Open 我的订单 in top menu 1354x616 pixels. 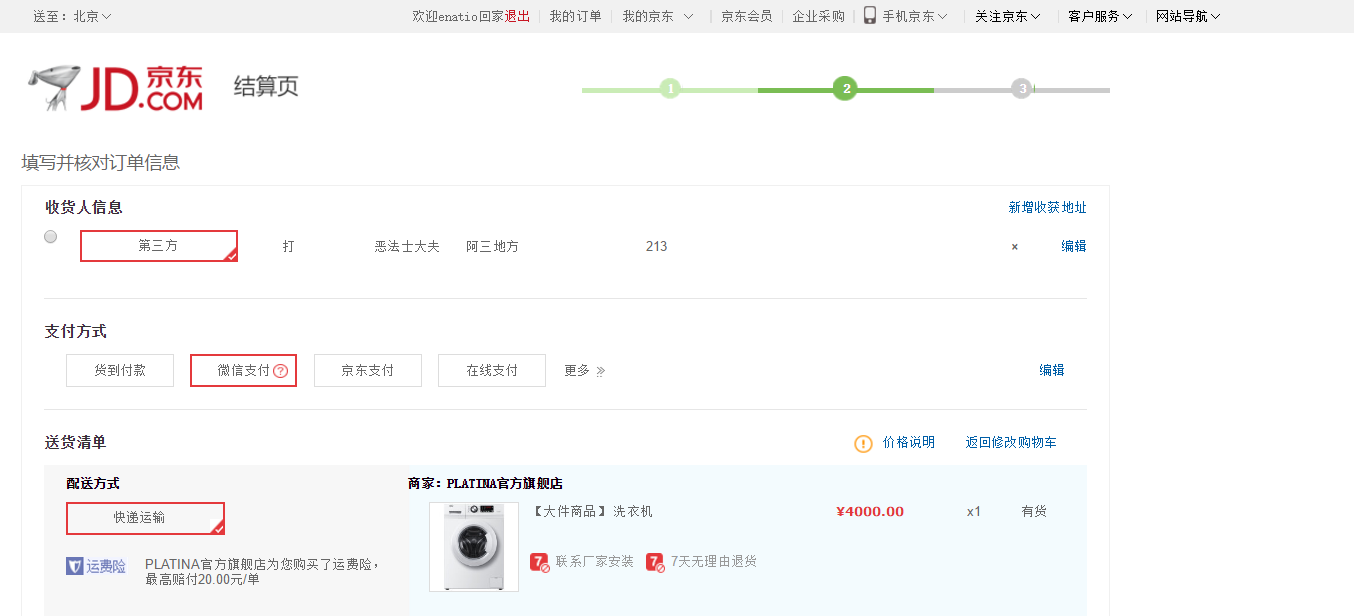[575, 16]
